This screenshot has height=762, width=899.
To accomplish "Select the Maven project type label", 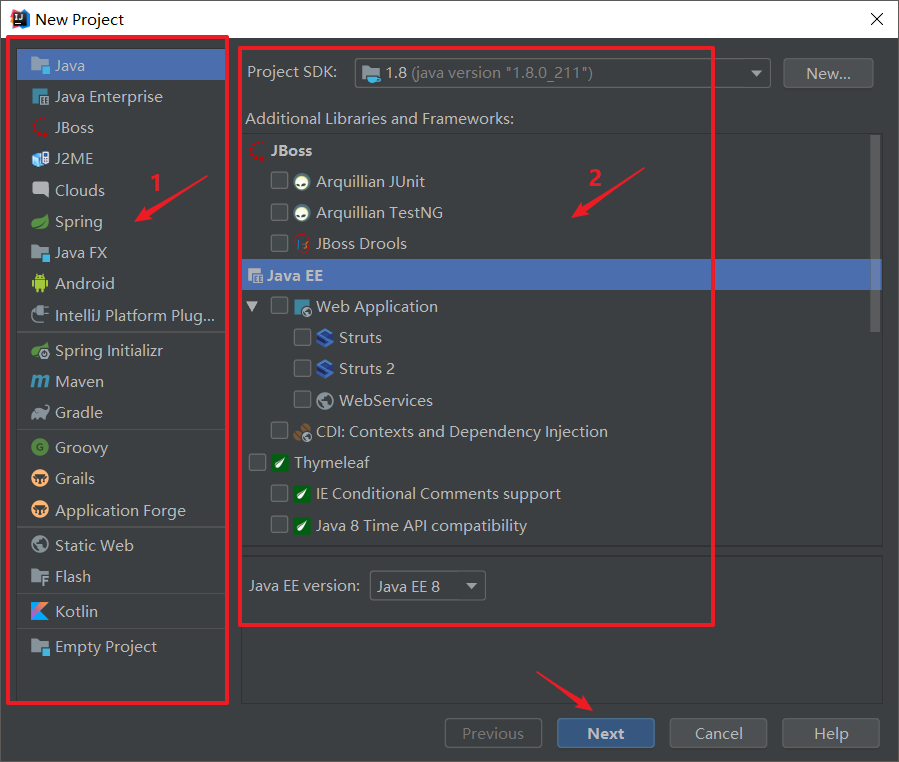I will 79,381.
